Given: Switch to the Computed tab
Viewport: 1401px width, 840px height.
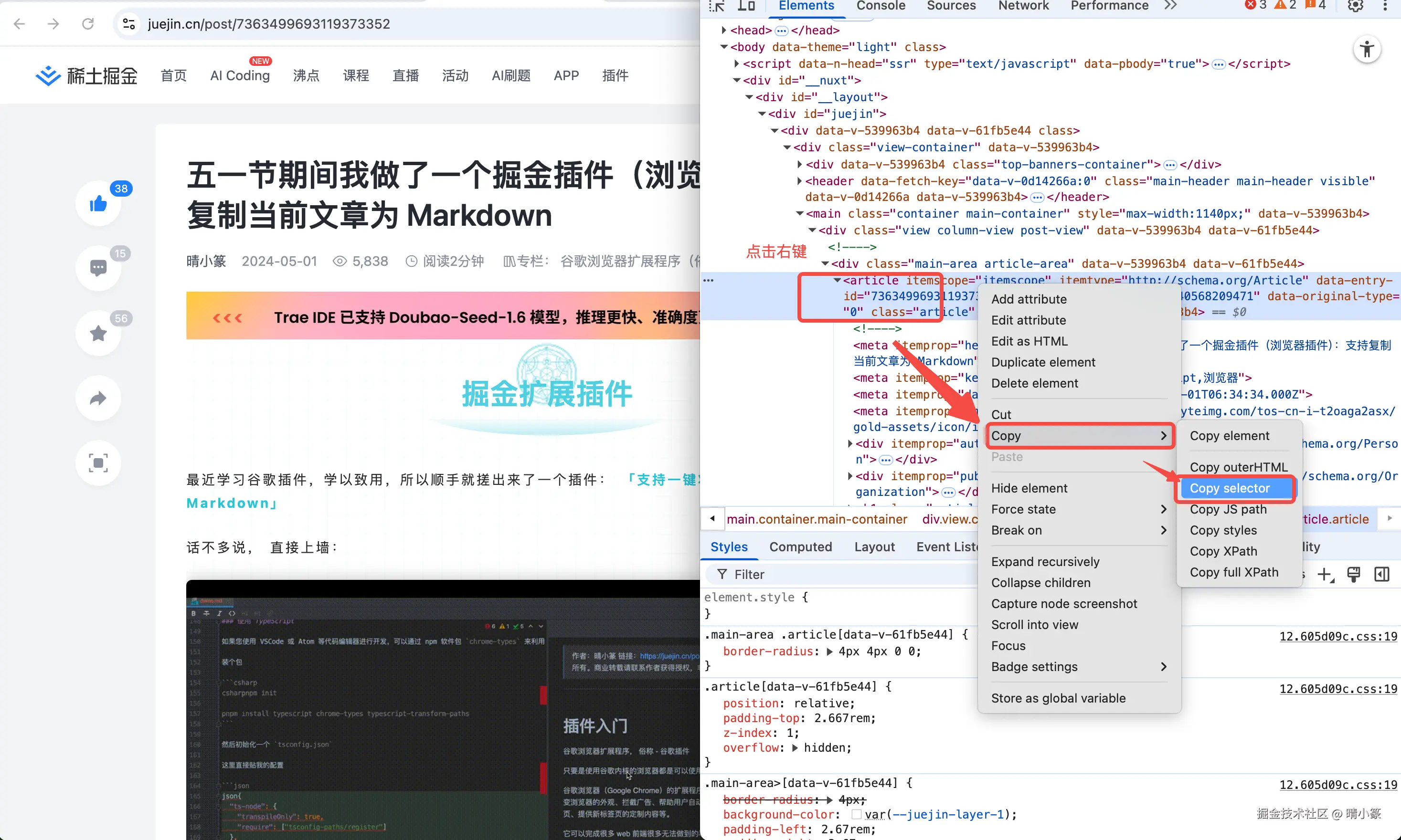Looking at the screenshot, I should click(x=800, y=547).
